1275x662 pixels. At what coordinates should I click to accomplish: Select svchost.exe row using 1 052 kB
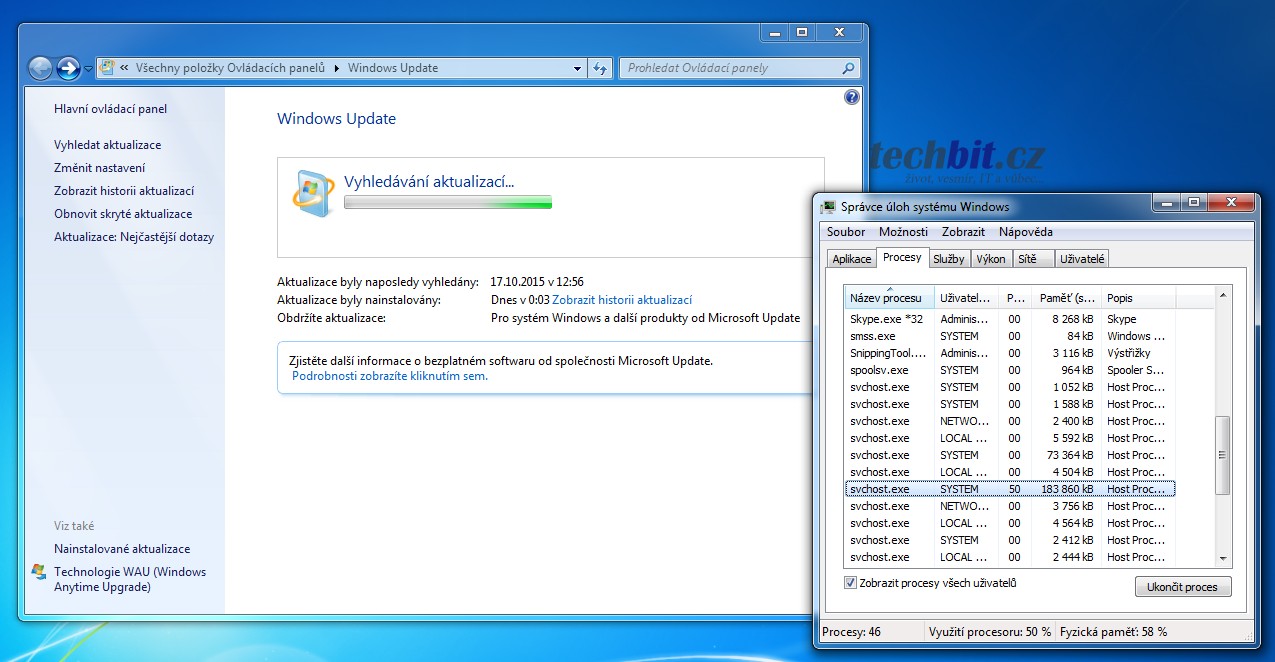(1010, 387)
